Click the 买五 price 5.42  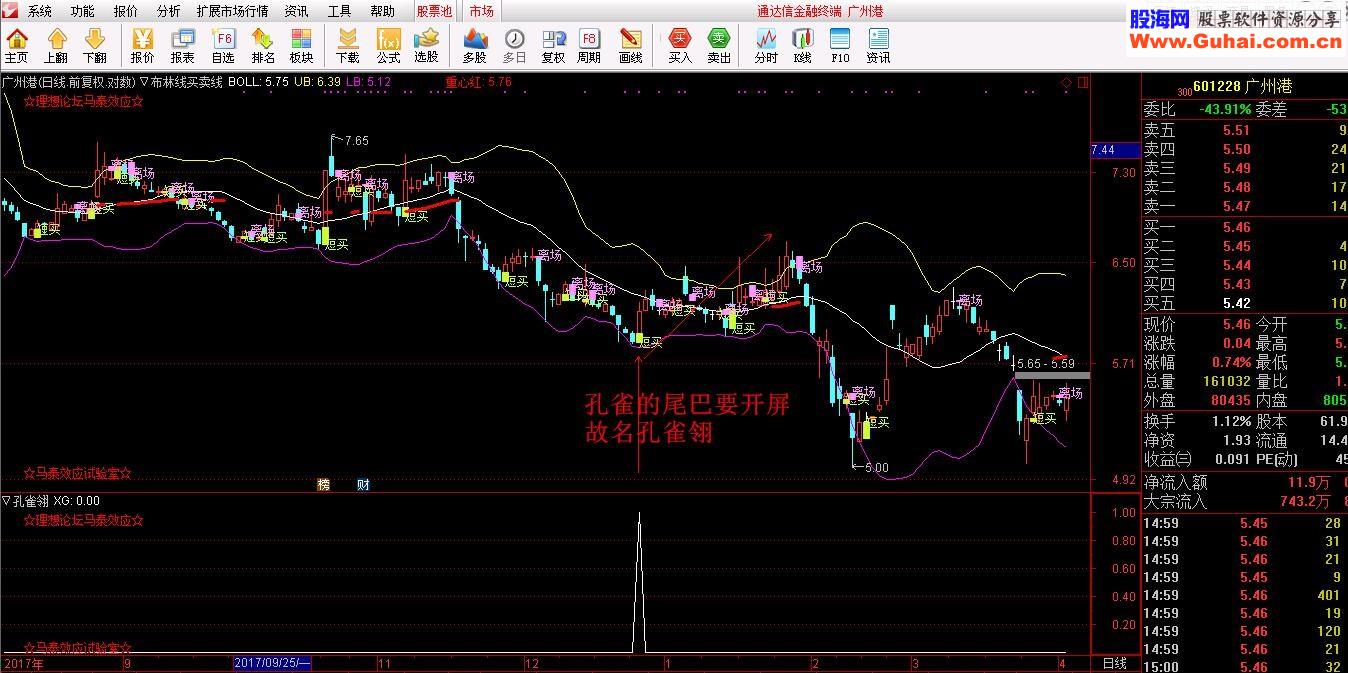point(1236,303)
